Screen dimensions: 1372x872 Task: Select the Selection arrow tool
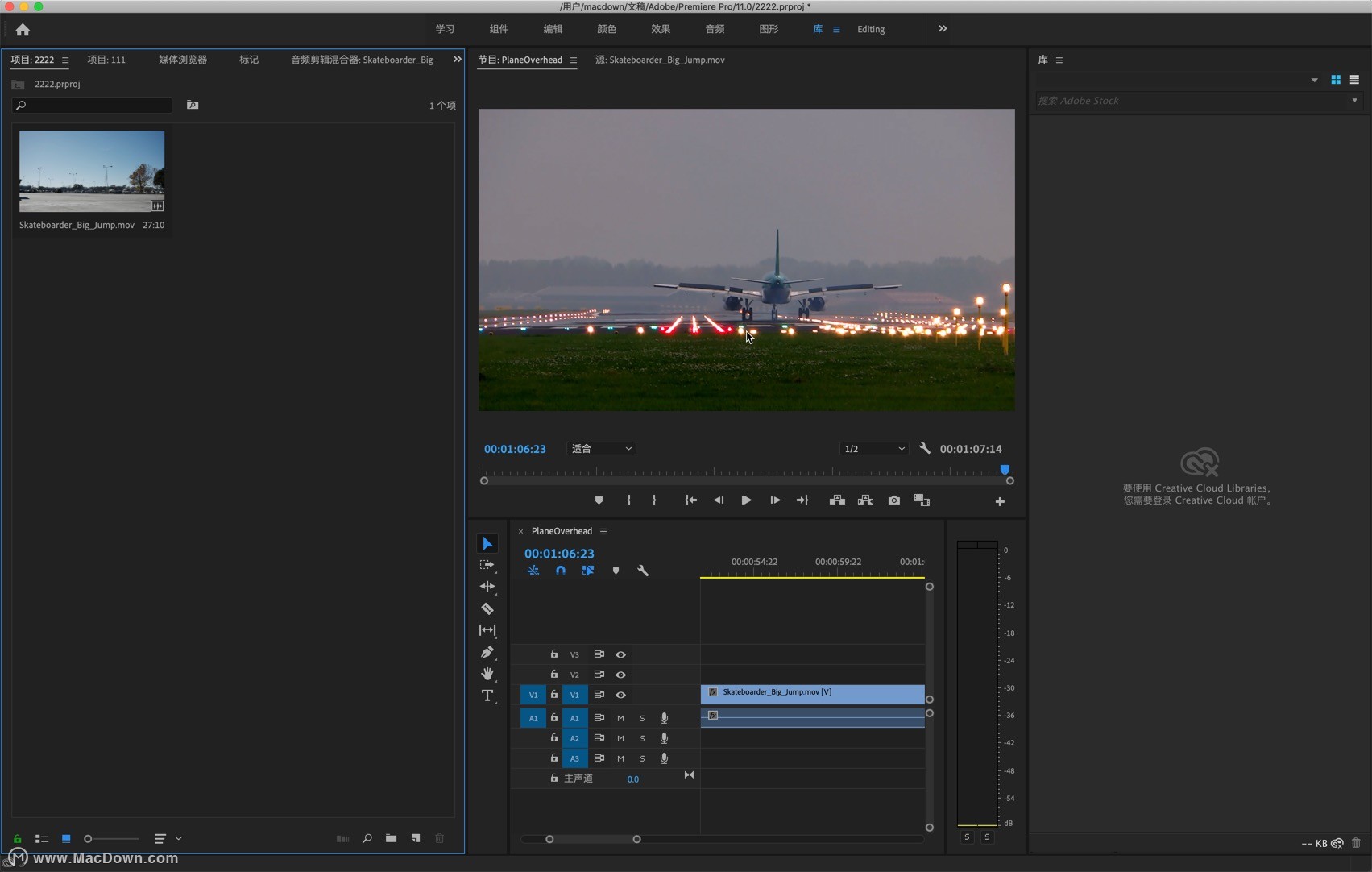coord(487,544)
